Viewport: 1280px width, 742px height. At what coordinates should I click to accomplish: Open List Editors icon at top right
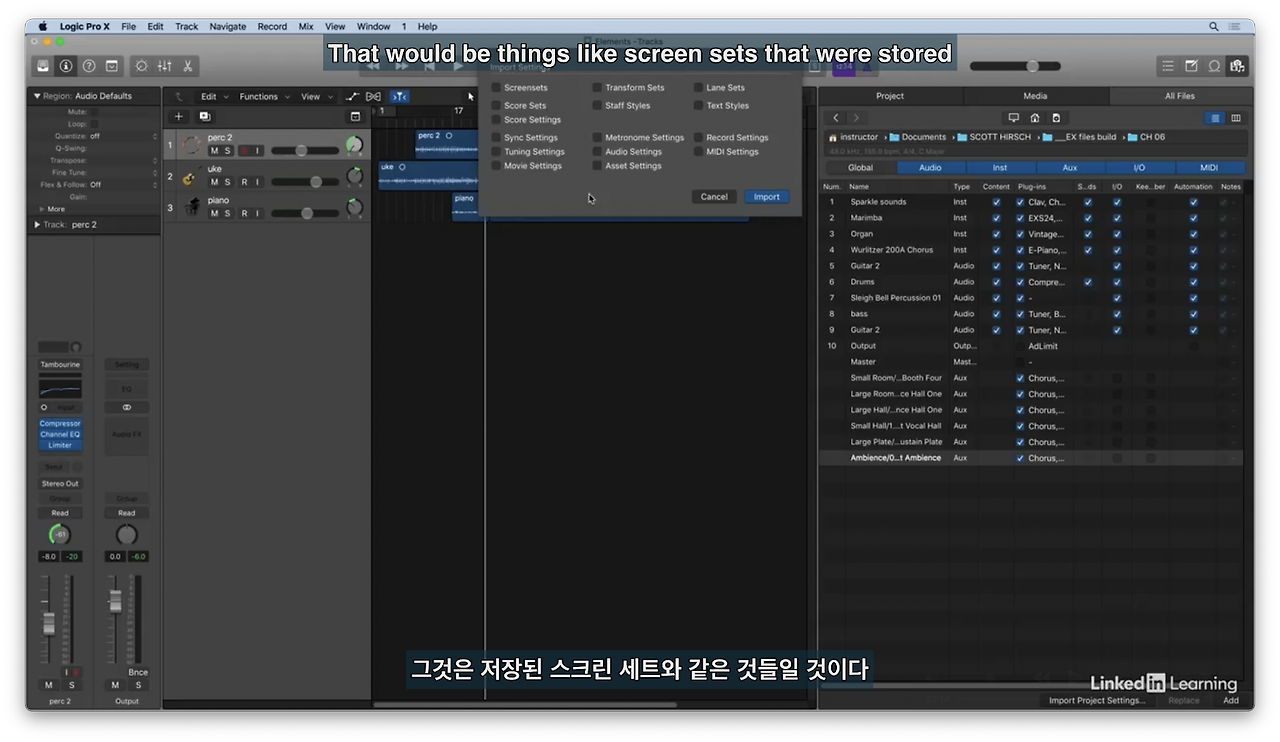pyautogui.click(x=1168, y=66)
